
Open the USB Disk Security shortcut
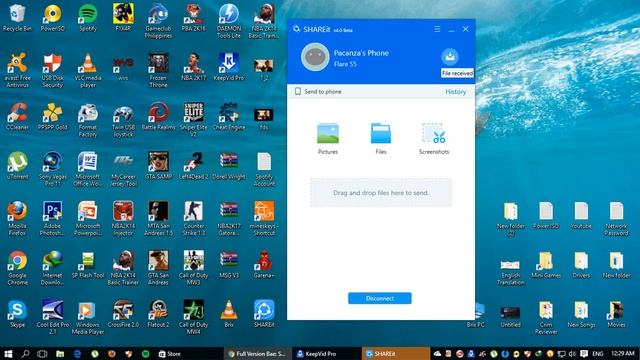(53, 70)
